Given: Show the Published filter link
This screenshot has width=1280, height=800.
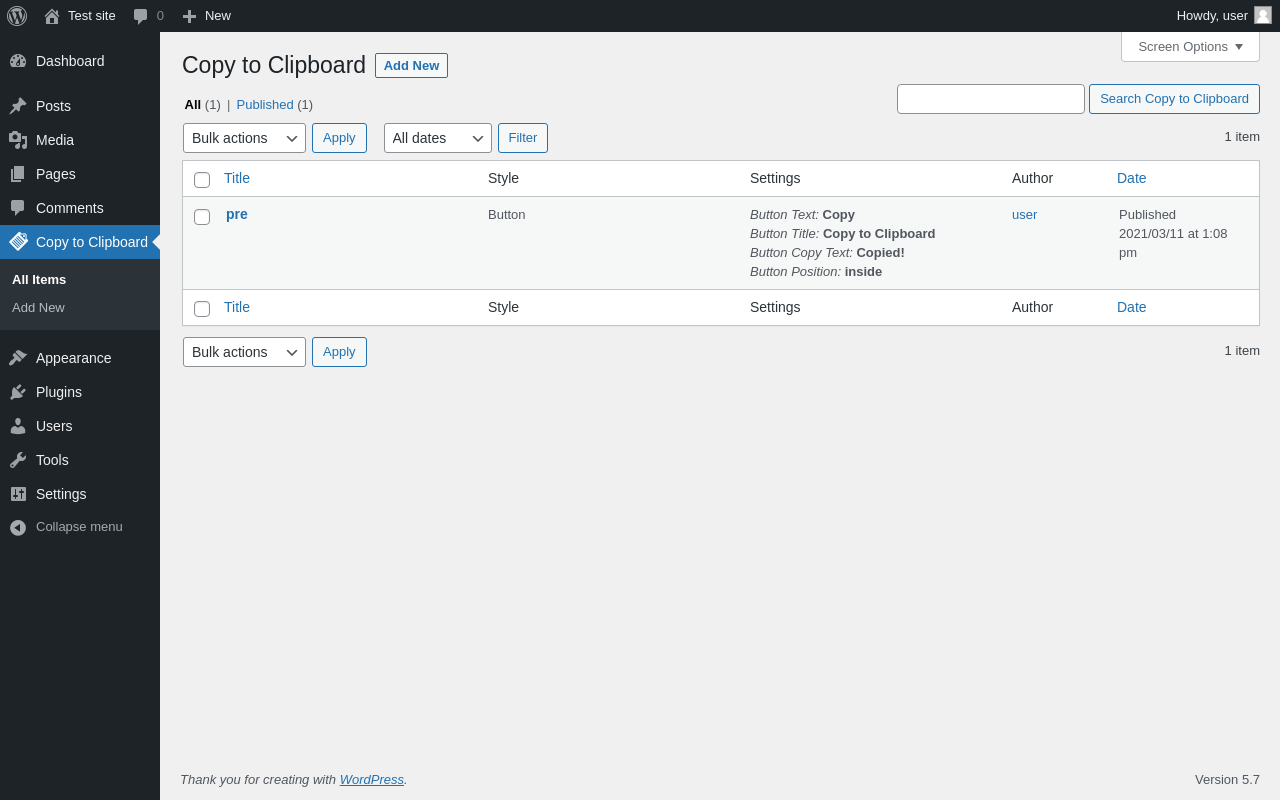Looking at the screenshot, I should (265, 104).
